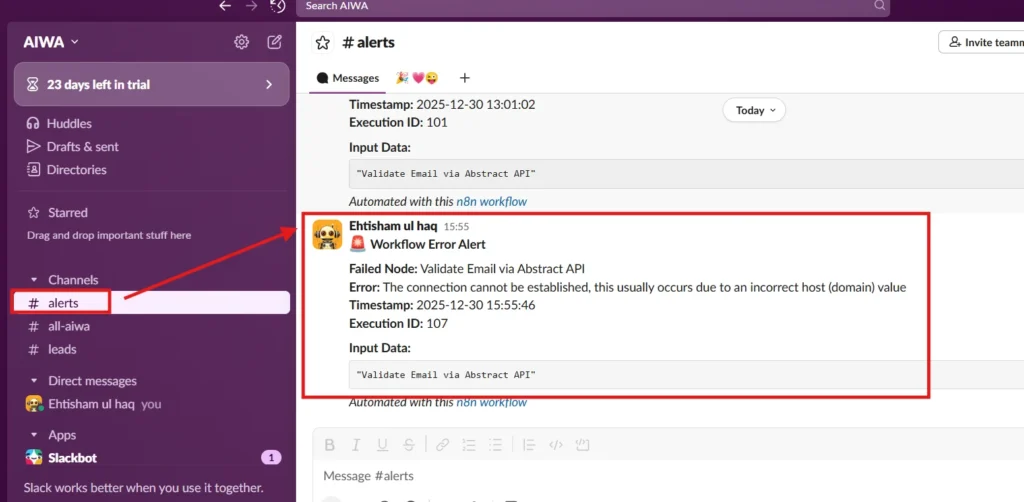
Task: Apply strikethrough formatting in composer
Action: coord(409,445)
